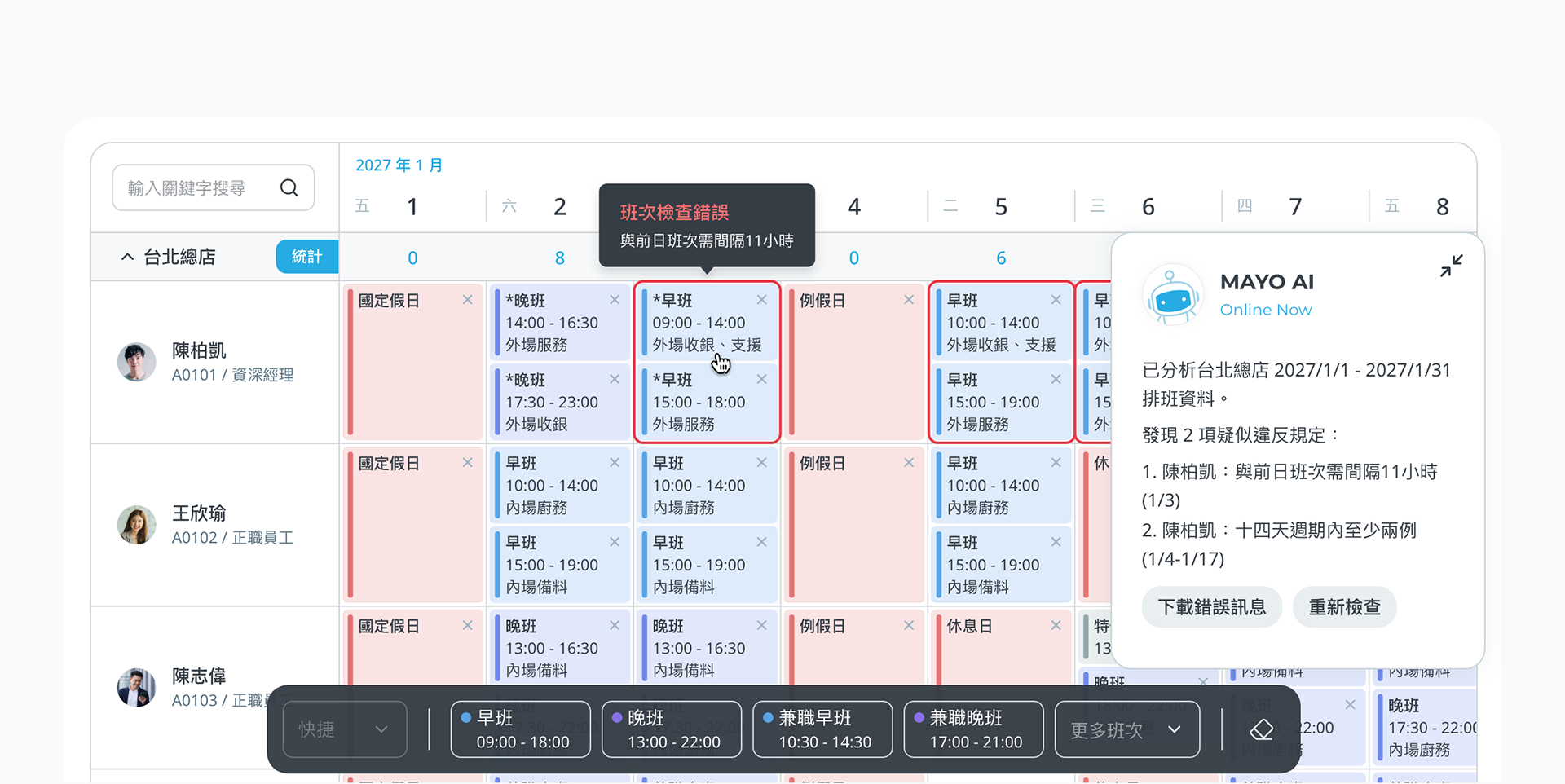1565x784 pixels.
Task: Delete 王欣瑜's 國定假日 on day 1
Action: (x=468, y=463)
